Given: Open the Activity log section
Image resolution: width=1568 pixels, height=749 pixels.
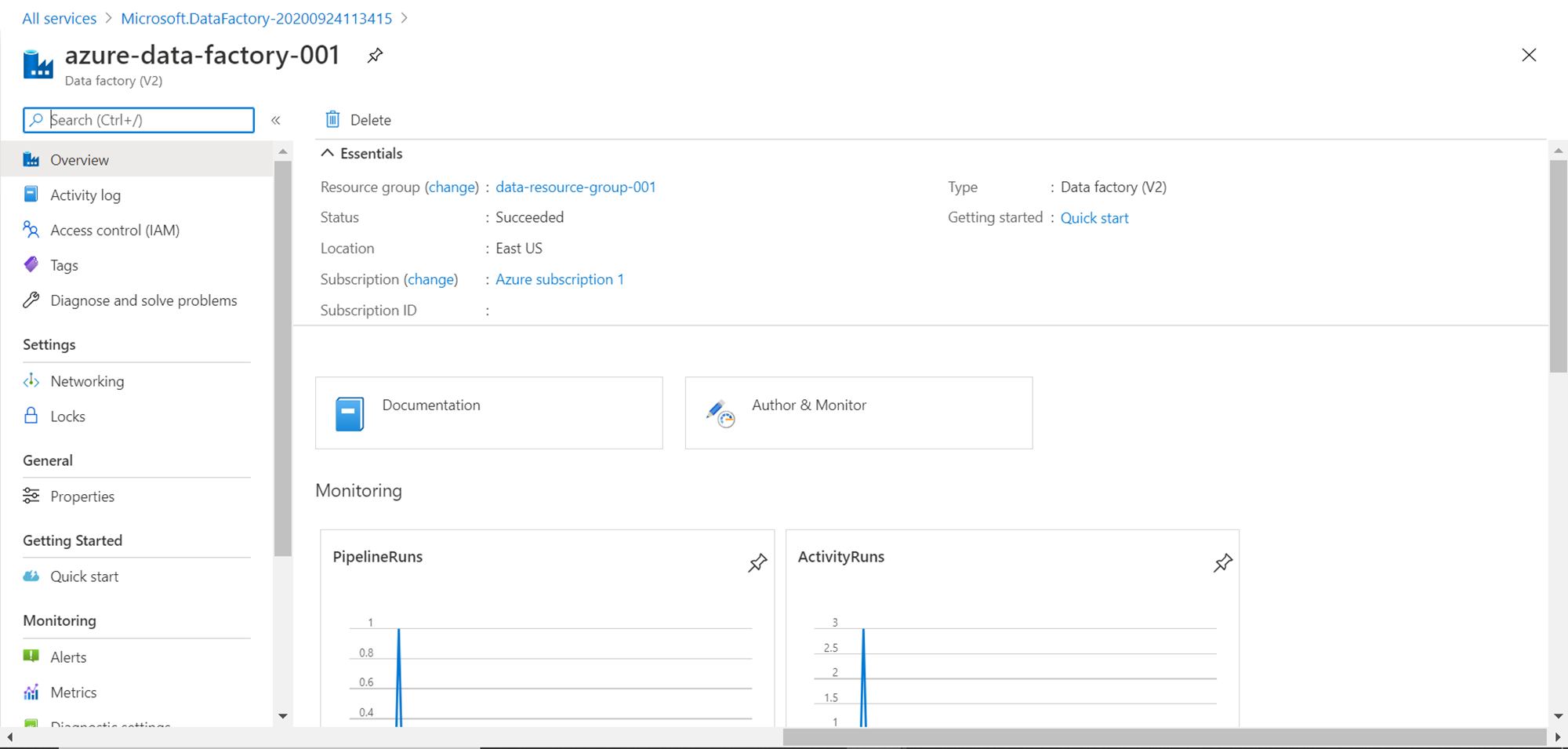Looking at the screenshot, I should (85, 195).
